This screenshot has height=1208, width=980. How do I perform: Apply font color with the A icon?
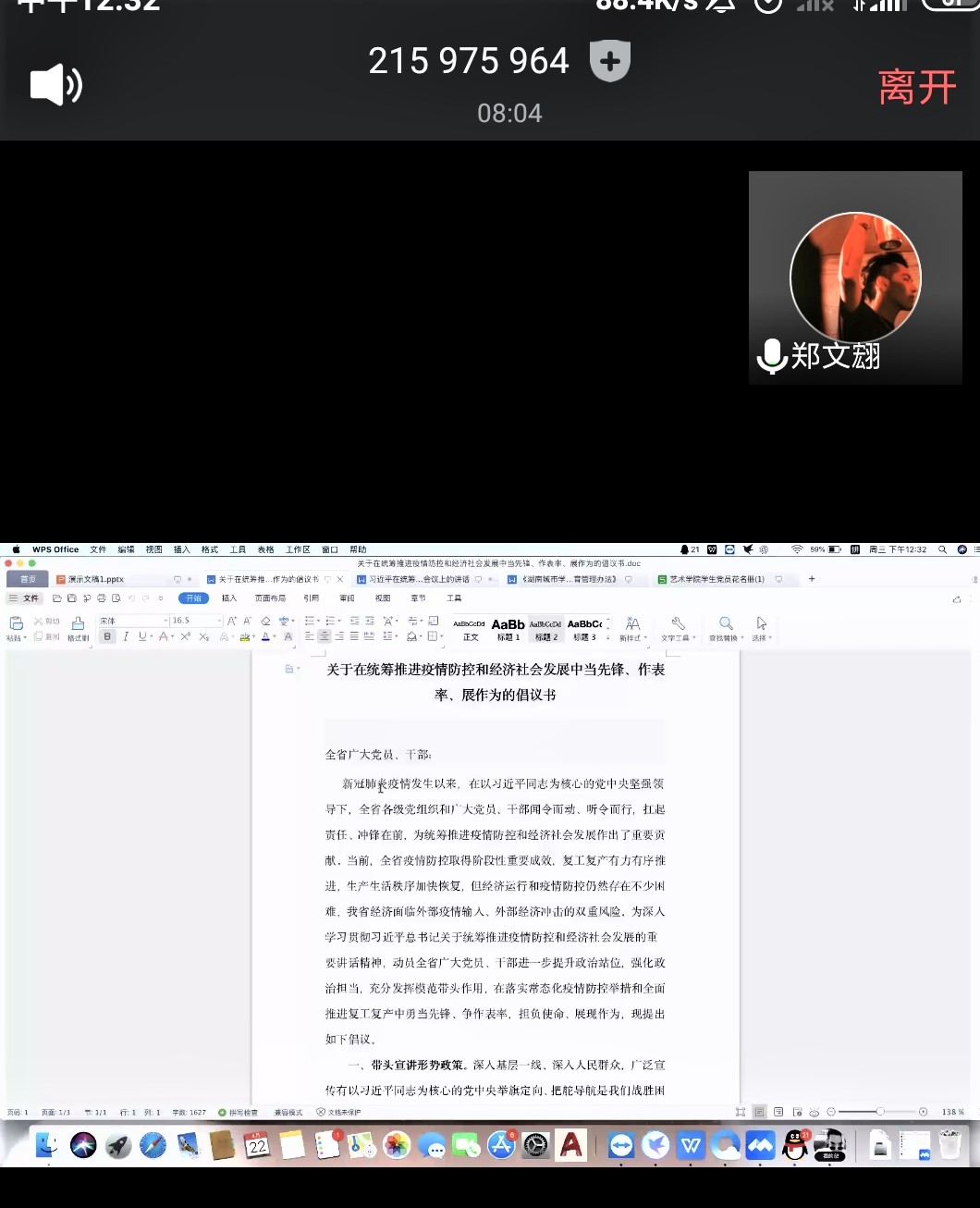(265, 636)
